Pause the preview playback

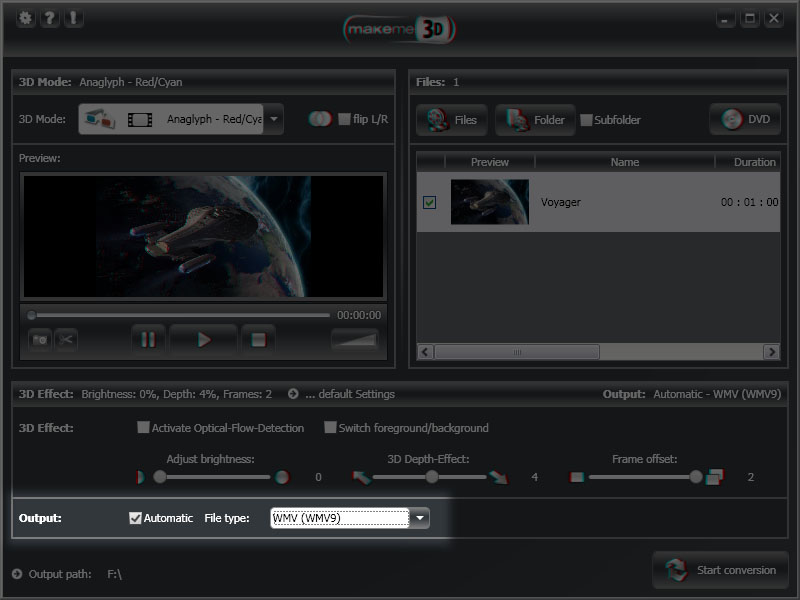point(148,340)
